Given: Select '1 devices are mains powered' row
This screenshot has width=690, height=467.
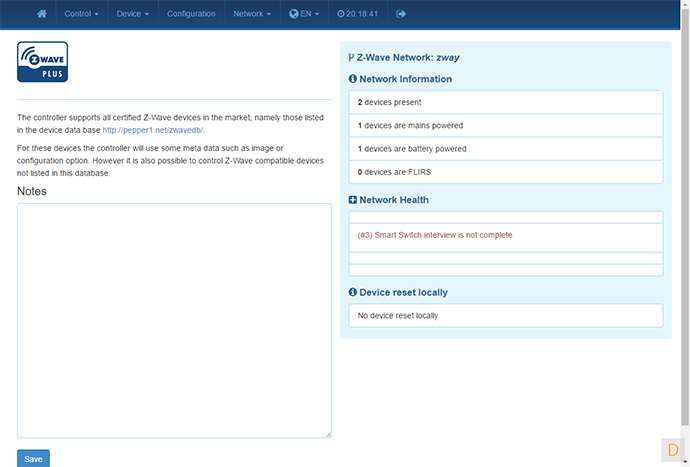Looking at the screenshot, I should click(506, 125).
